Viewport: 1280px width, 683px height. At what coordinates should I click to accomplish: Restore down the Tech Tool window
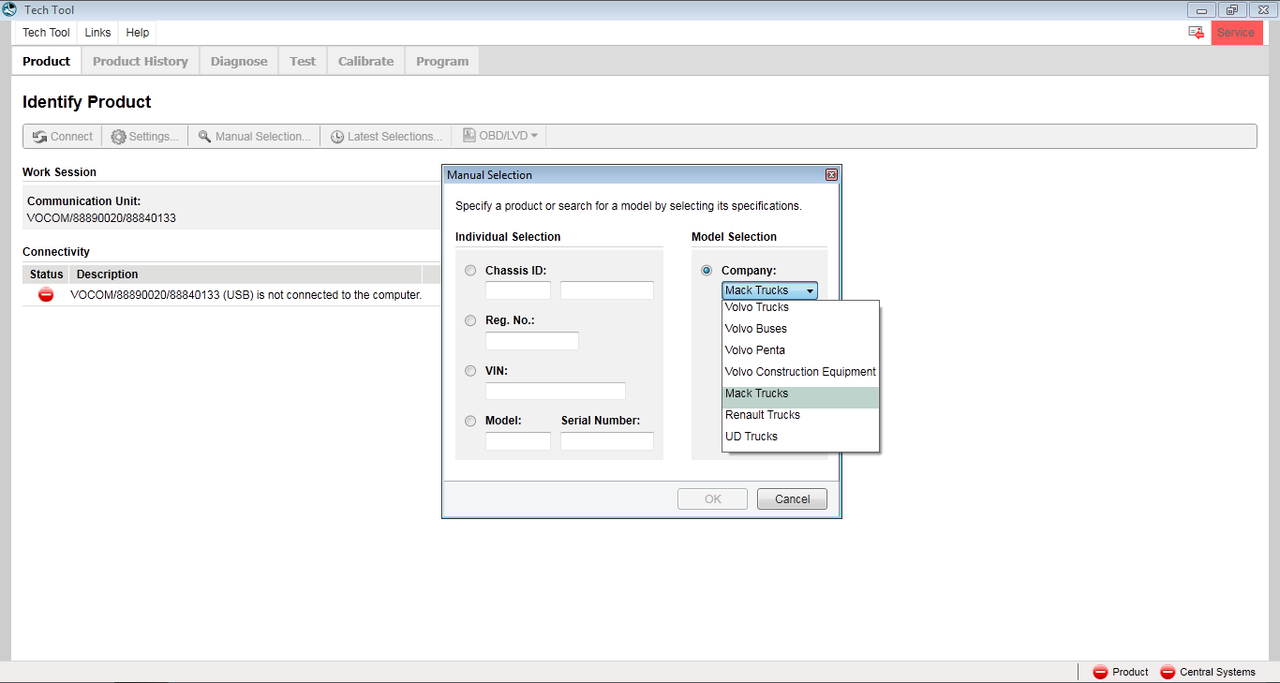(x=1230, y=10)
